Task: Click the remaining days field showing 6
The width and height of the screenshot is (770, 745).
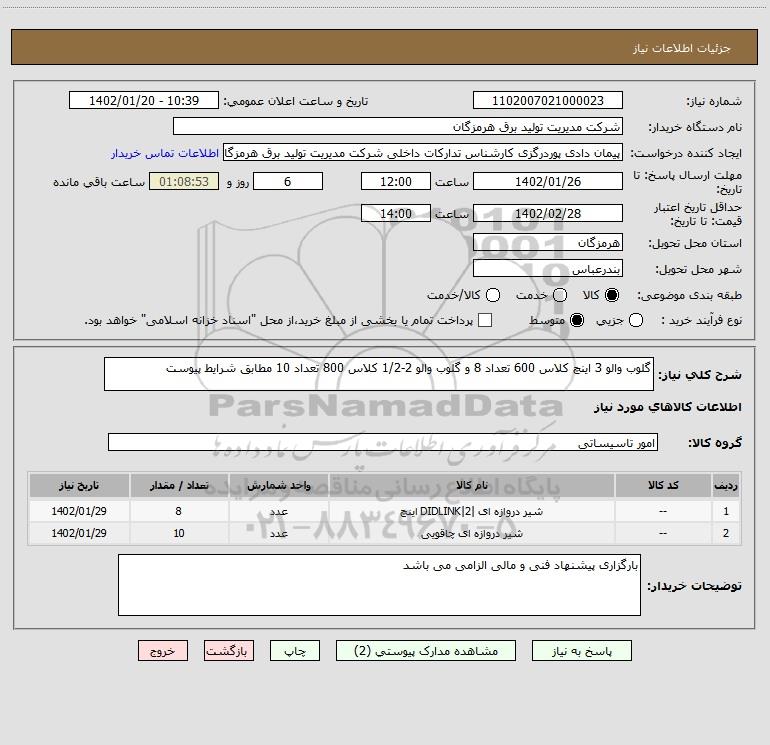Action: tap(288, 181)
